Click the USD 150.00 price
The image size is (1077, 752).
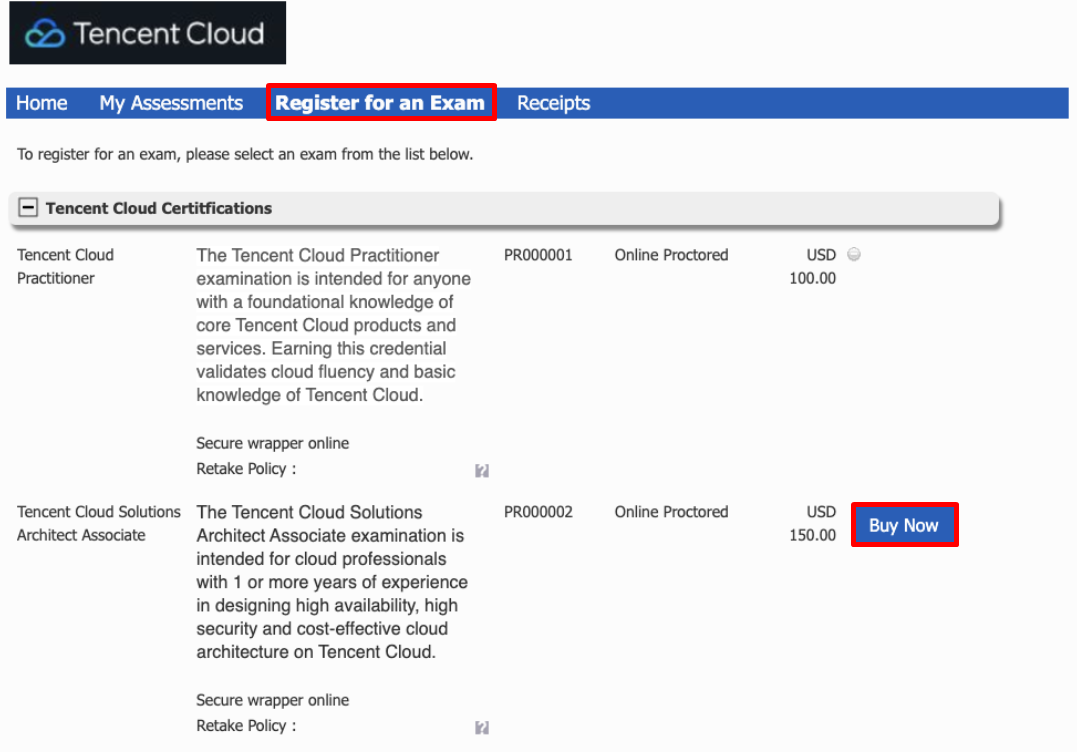tap(813, 523)
